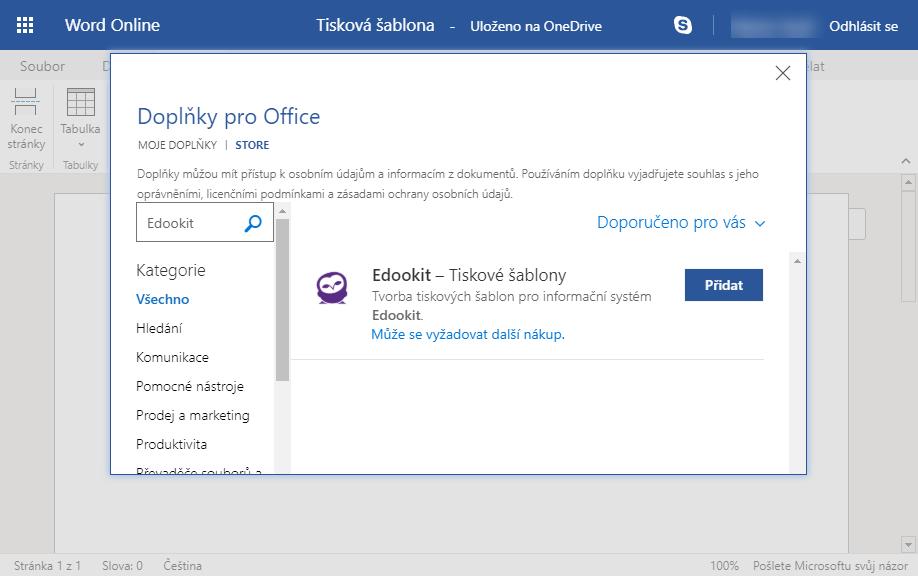Click the Odhlásit se link

[x=863, y=26]
